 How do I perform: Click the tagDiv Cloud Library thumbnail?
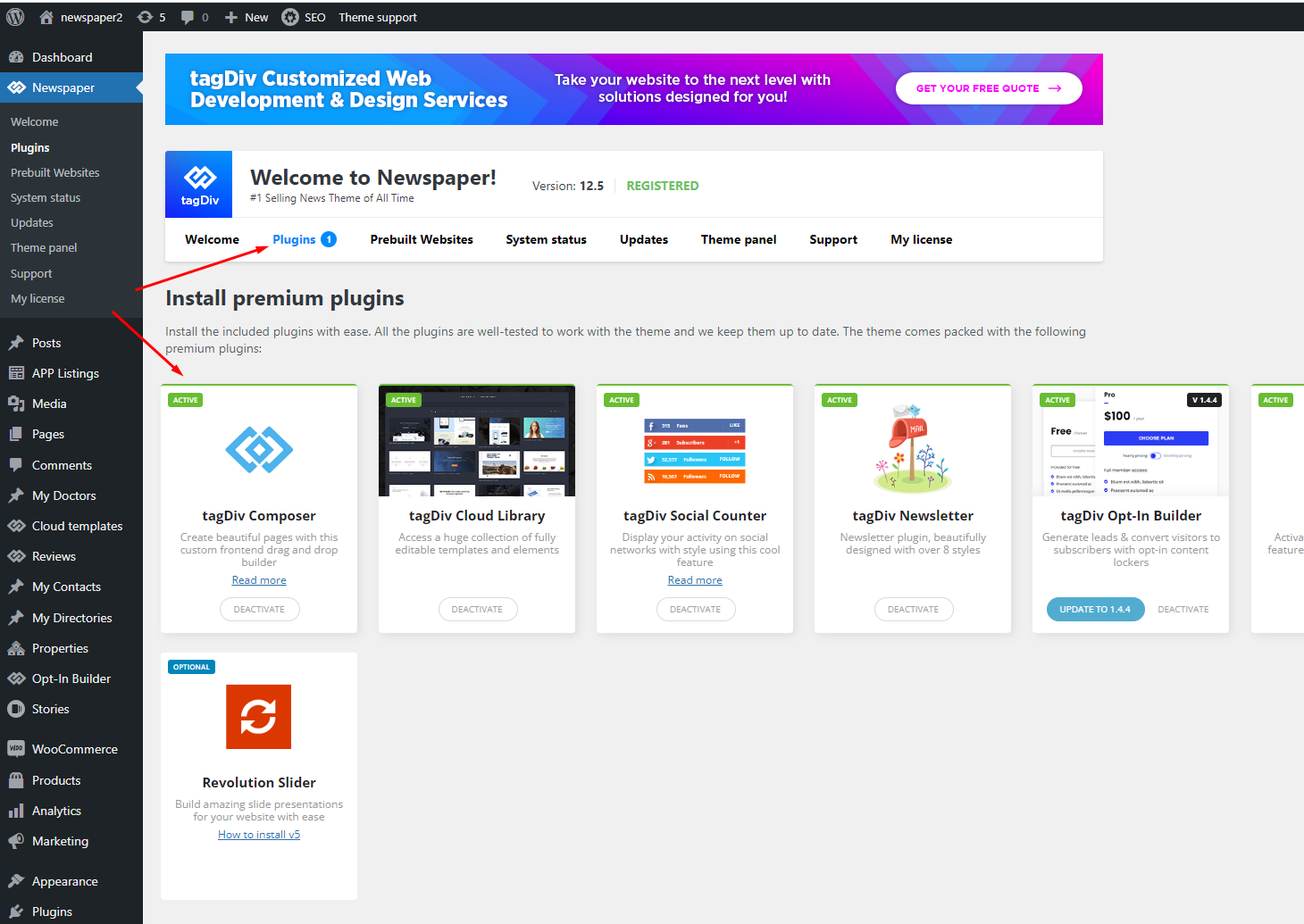[477, 442]
